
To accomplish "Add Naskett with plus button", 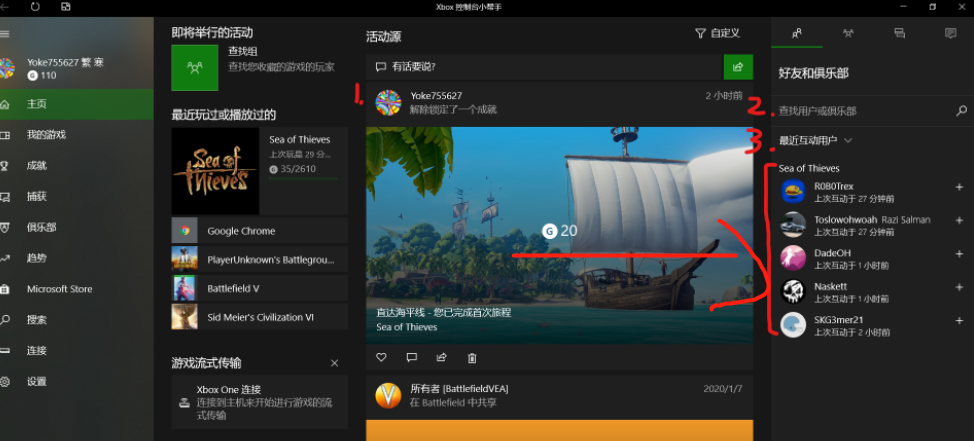I will click(959, 287).
